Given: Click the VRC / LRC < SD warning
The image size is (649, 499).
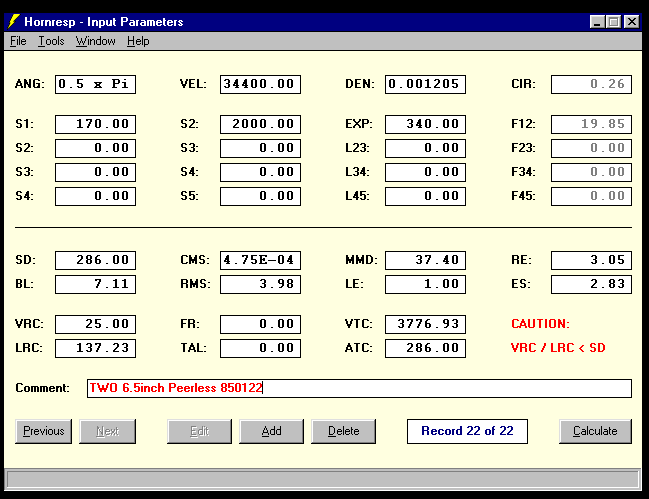Looking at the screenshot, I should (x=558, y=348).
